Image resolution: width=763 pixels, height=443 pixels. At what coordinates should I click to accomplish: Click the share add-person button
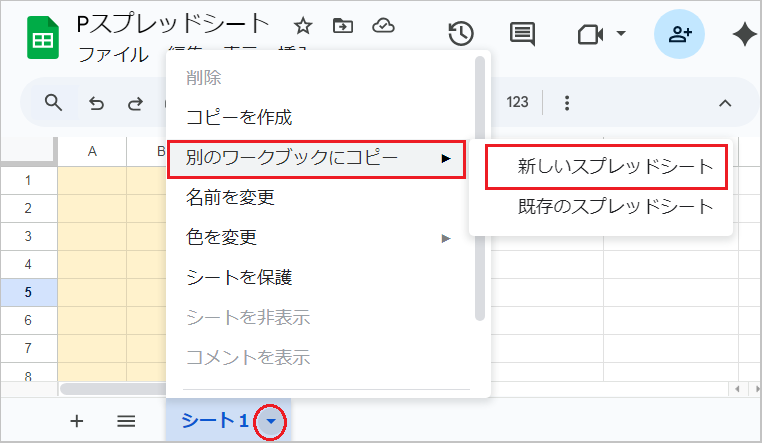[680, 34]
